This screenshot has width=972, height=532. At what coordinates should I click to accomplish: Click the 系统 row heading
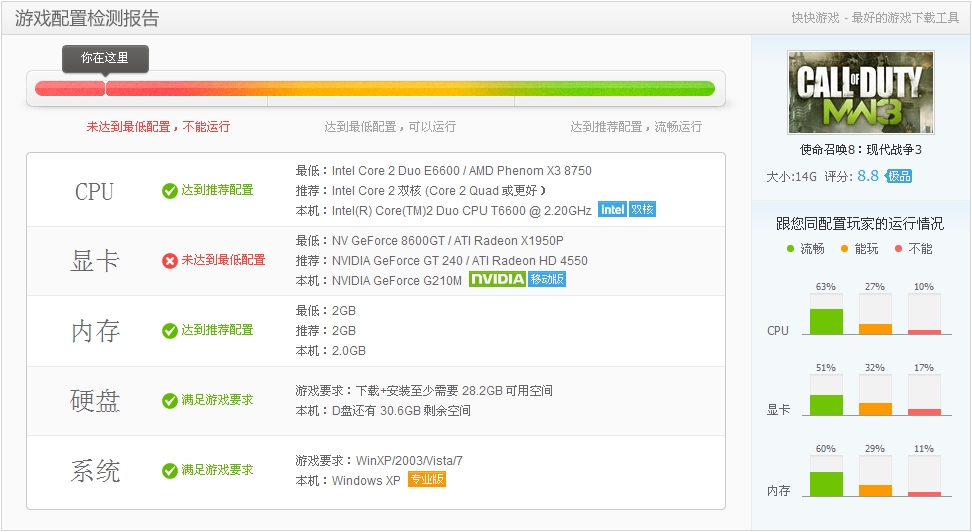(95, 471)
